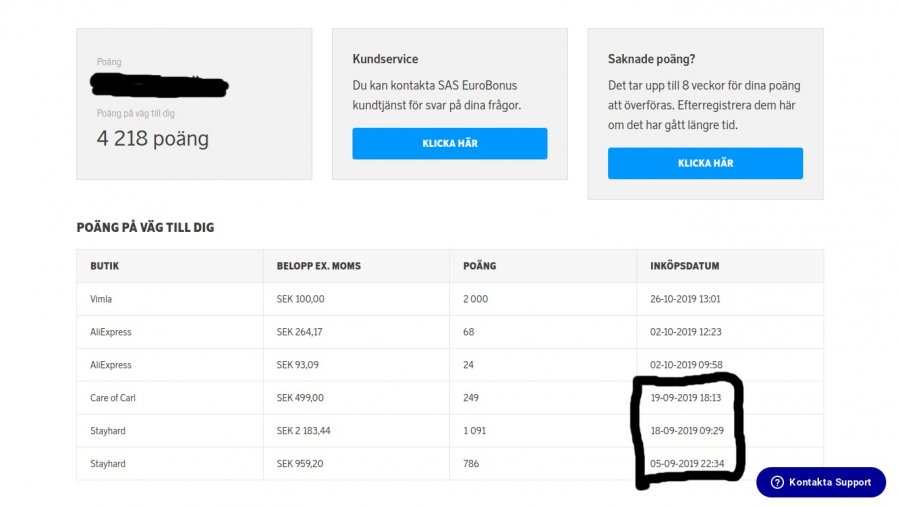Click the AliExpress SEK 264,17 amount
The height and width of the screenshot is (506, 900).
pyautogui.click(x=300, y=332)
